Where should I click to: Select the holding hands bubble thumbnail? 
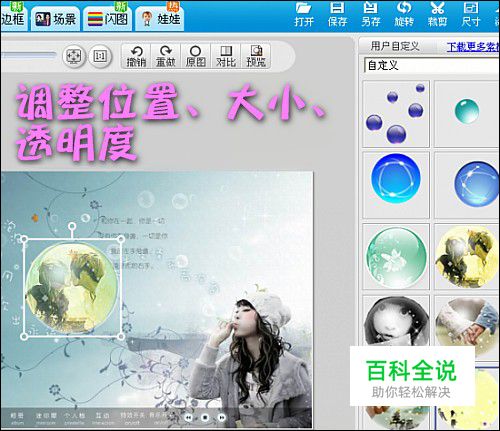pyautogui.click(x=467, y=321)
